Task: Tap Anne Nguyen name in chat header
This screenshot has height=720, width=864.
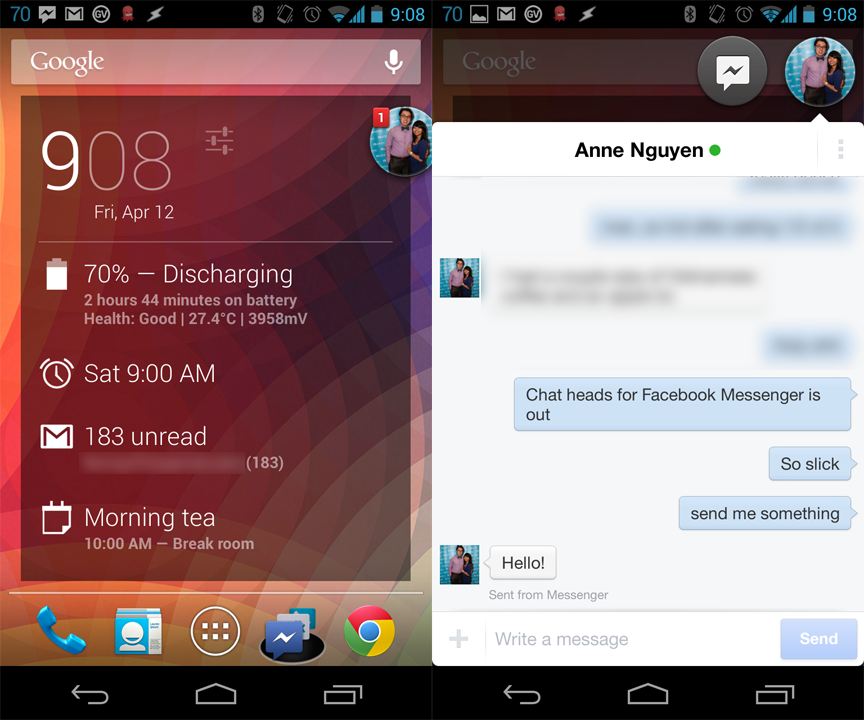Action: click(x=638, y=151)
